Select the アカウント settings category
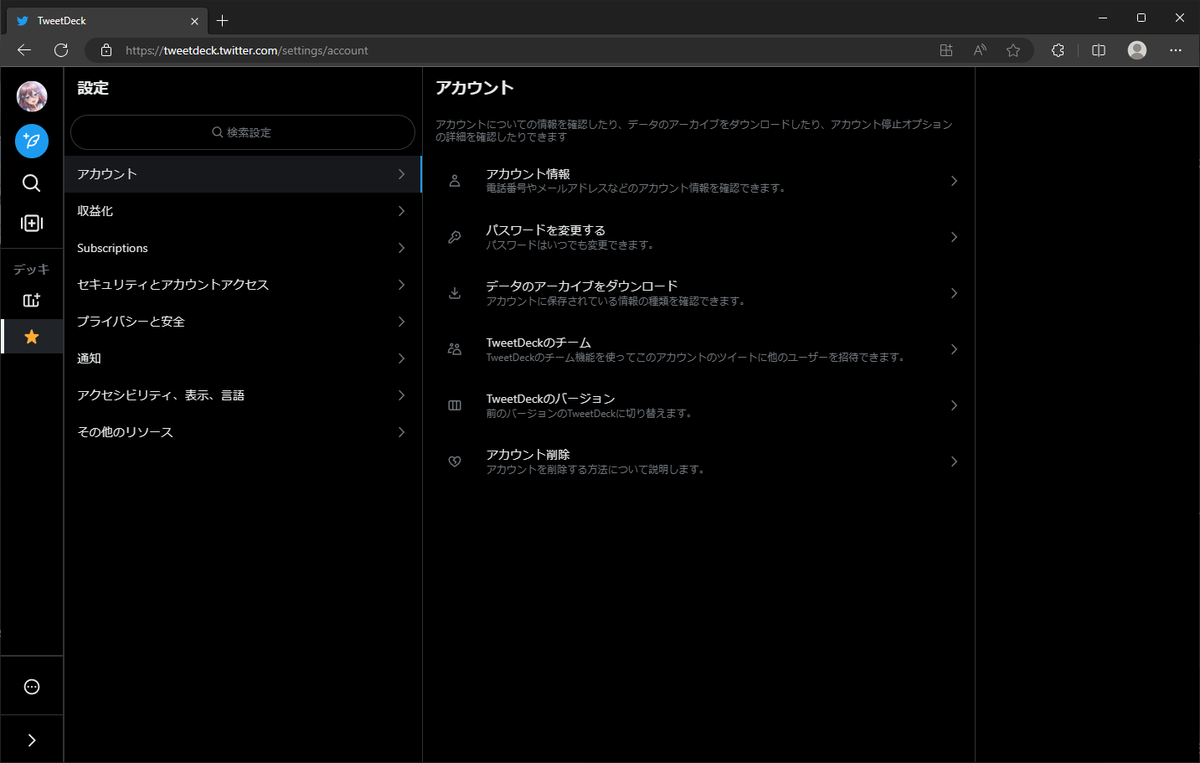The image size is (1200, 763). 243,174
